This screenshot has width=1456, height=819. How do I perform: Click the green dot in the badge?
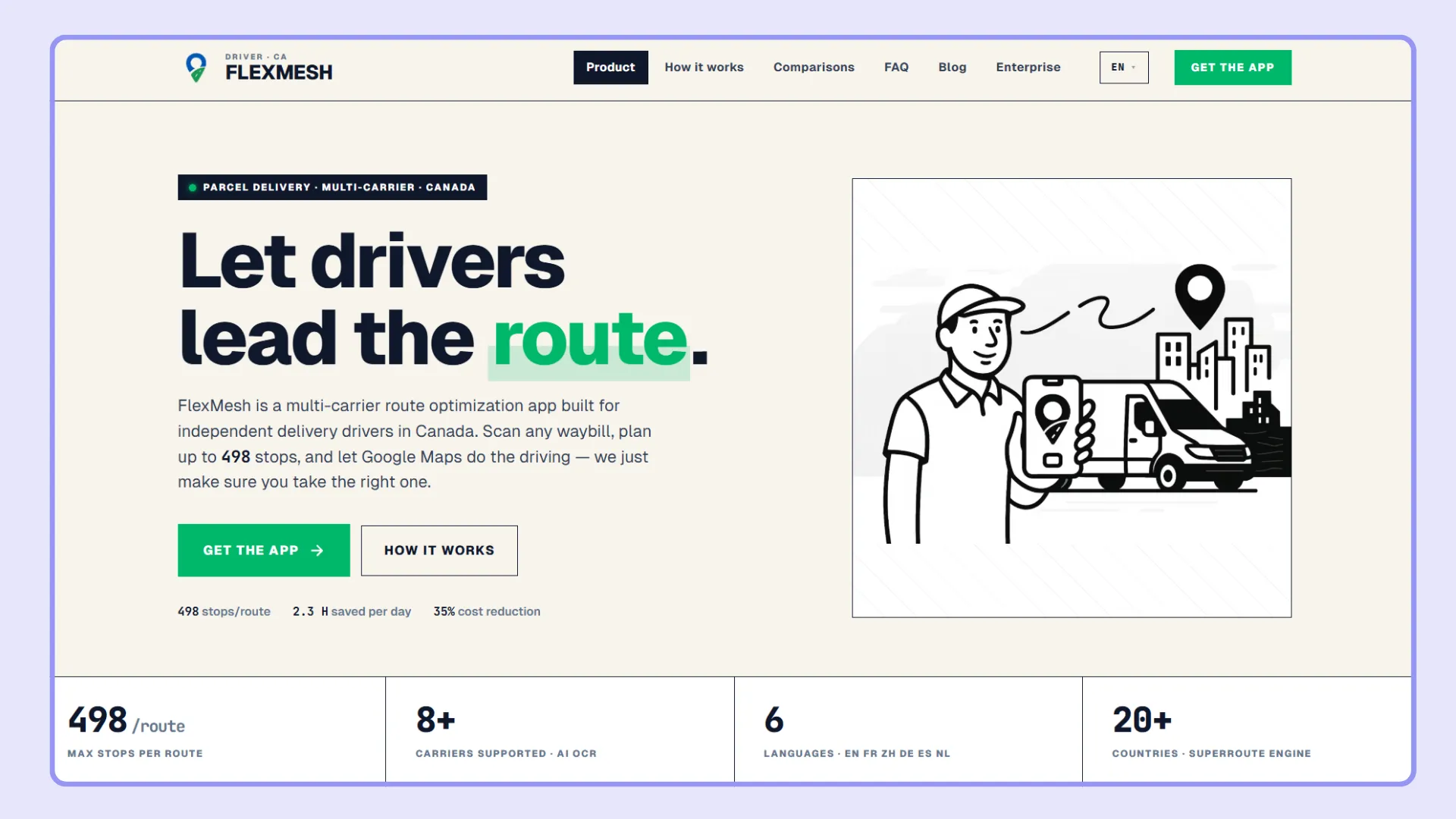tap(193, 187)
